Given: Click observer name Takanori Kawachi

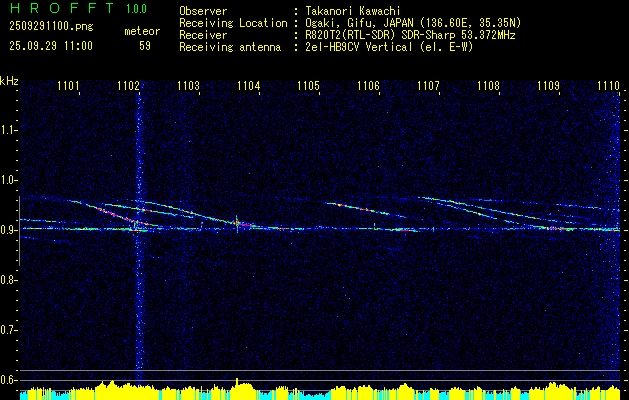Looking at the screenshot, I should (352, 11).
